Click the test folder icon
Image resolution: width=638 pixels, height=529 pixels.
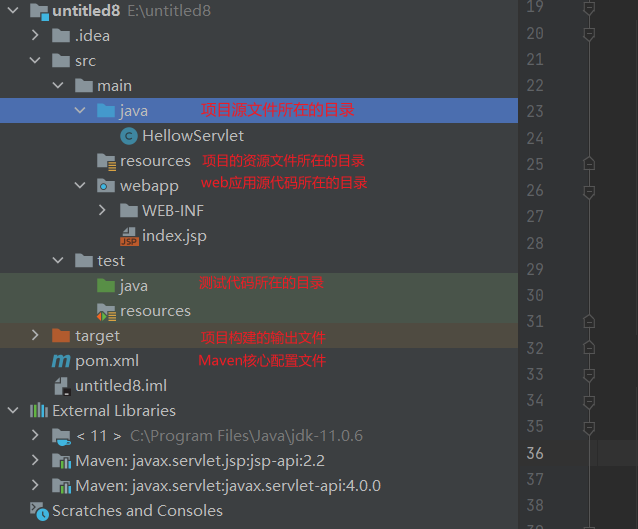point(84,261)
